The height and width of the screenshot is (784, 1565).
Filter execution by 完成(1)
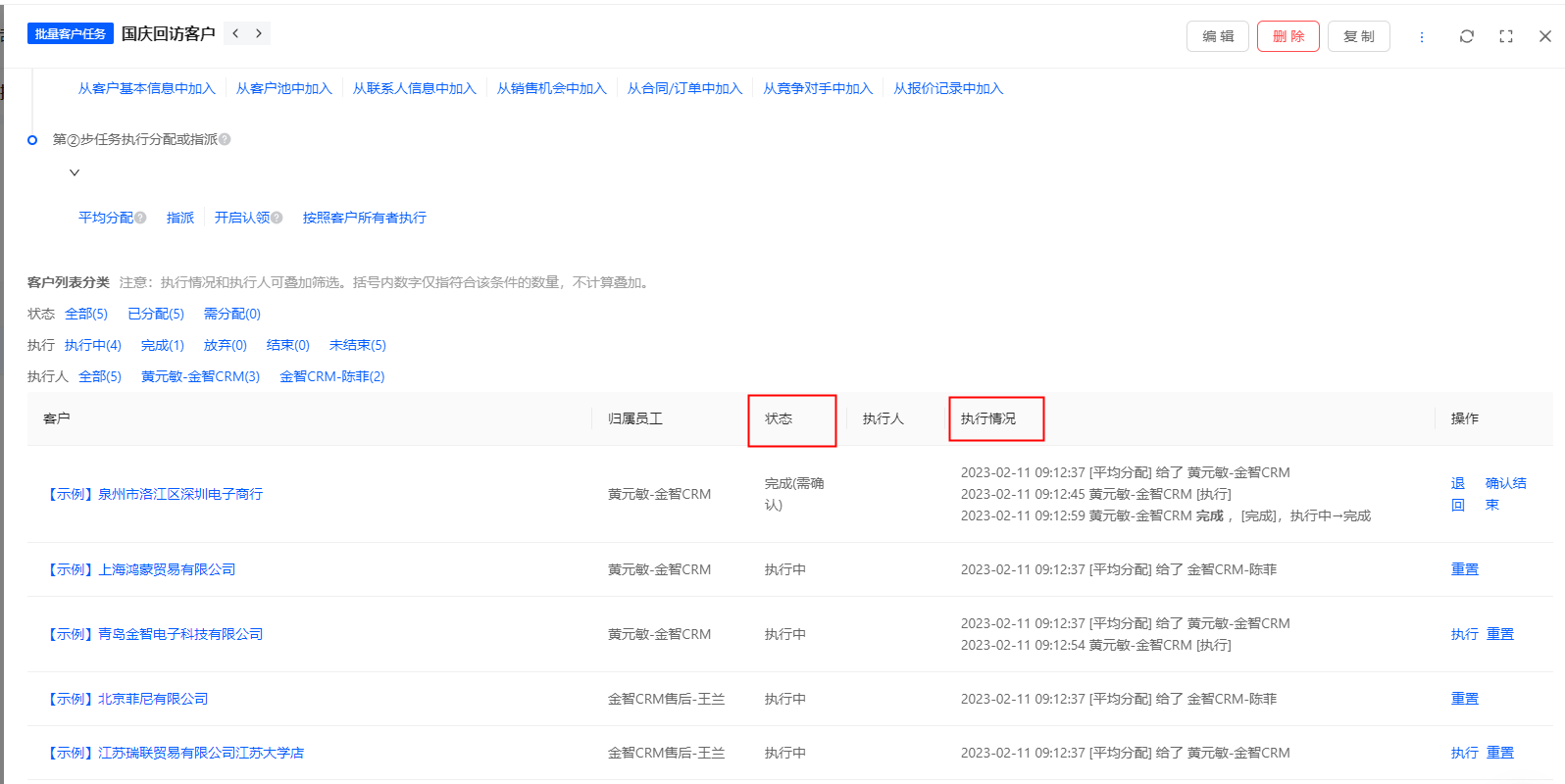coord(163,345)
